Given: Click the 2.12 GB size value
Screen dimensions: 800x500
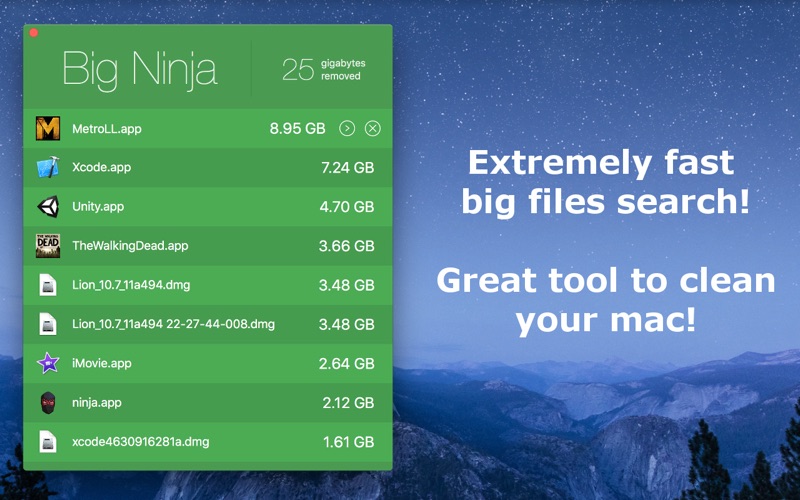Looking at the screenshot, I should (348, 403).
